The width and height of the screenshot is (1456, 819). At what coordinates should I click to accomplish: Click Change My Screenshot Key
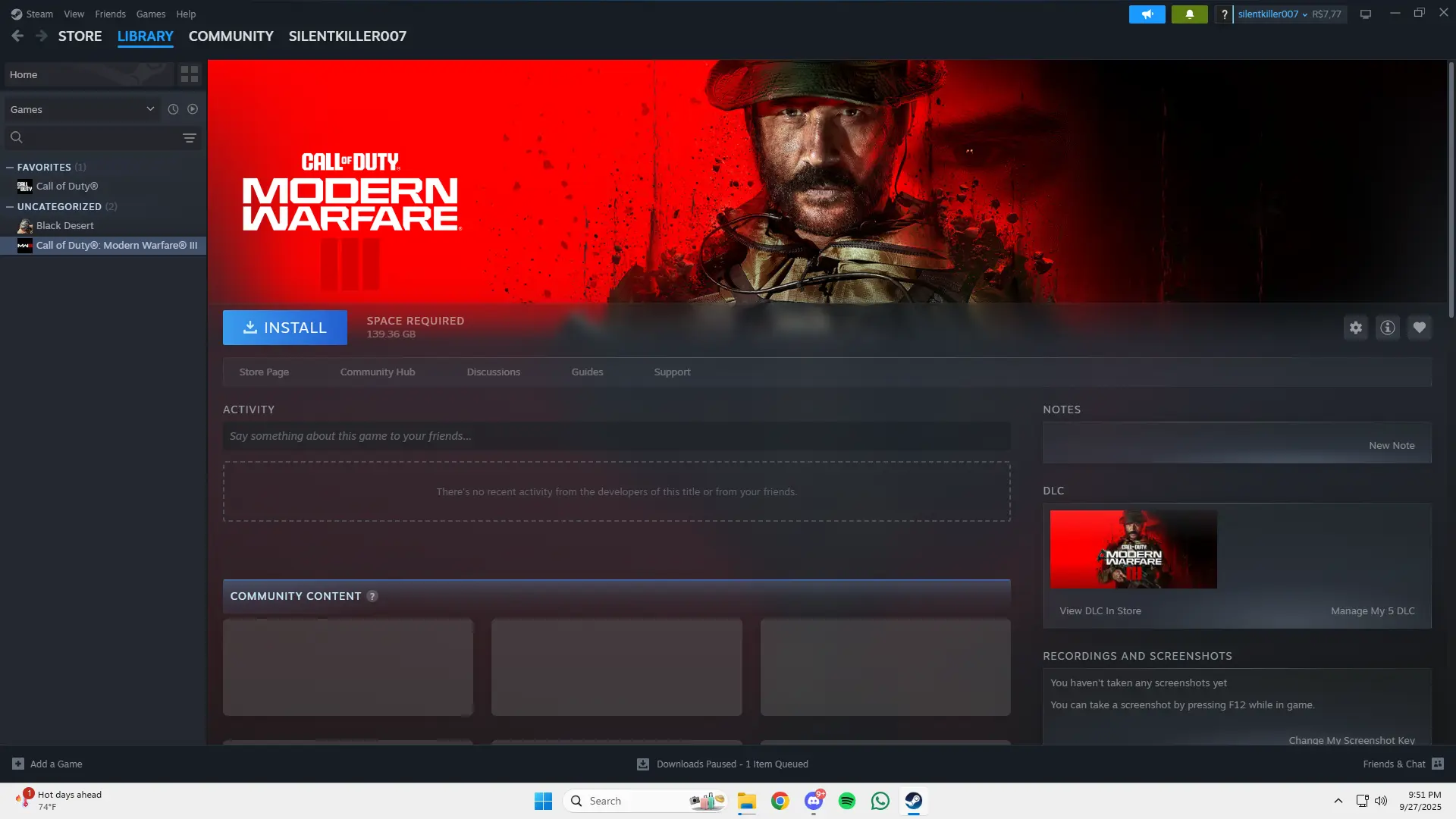point(1351,739)
